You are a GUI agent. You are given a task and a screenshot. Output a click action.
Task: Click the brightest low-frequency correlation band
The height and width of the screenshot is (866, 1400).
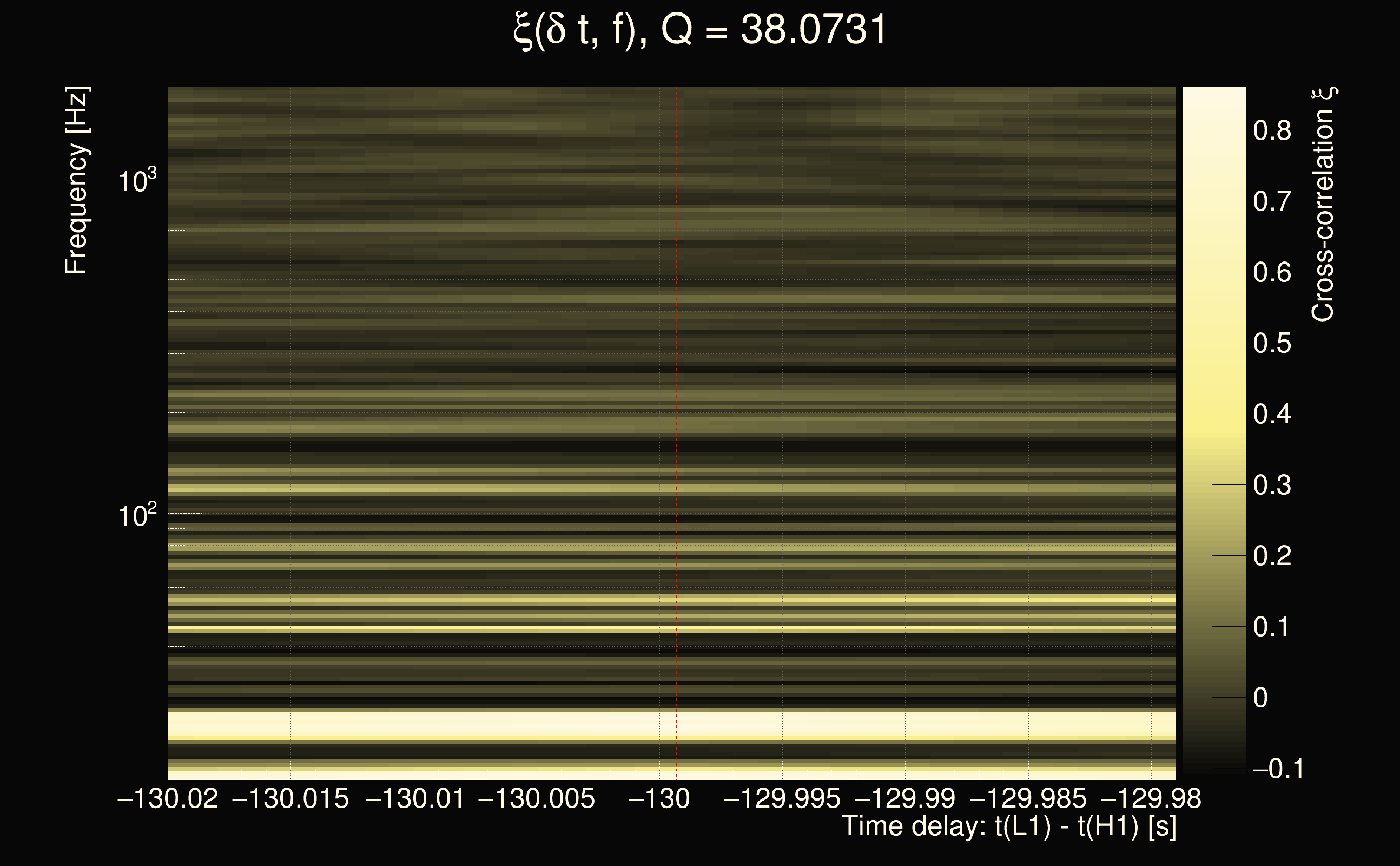(572, 725)
